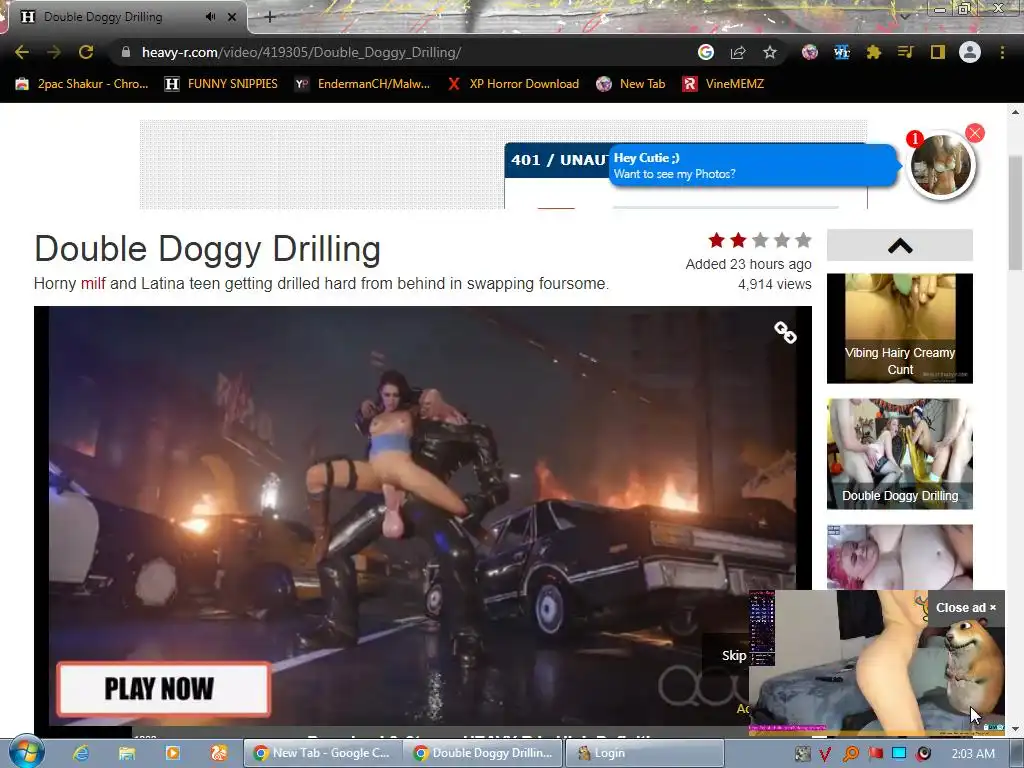
Task: Collapse the related videos sidebar chevron
Action: pyautogui.click(x=900, y=246)
